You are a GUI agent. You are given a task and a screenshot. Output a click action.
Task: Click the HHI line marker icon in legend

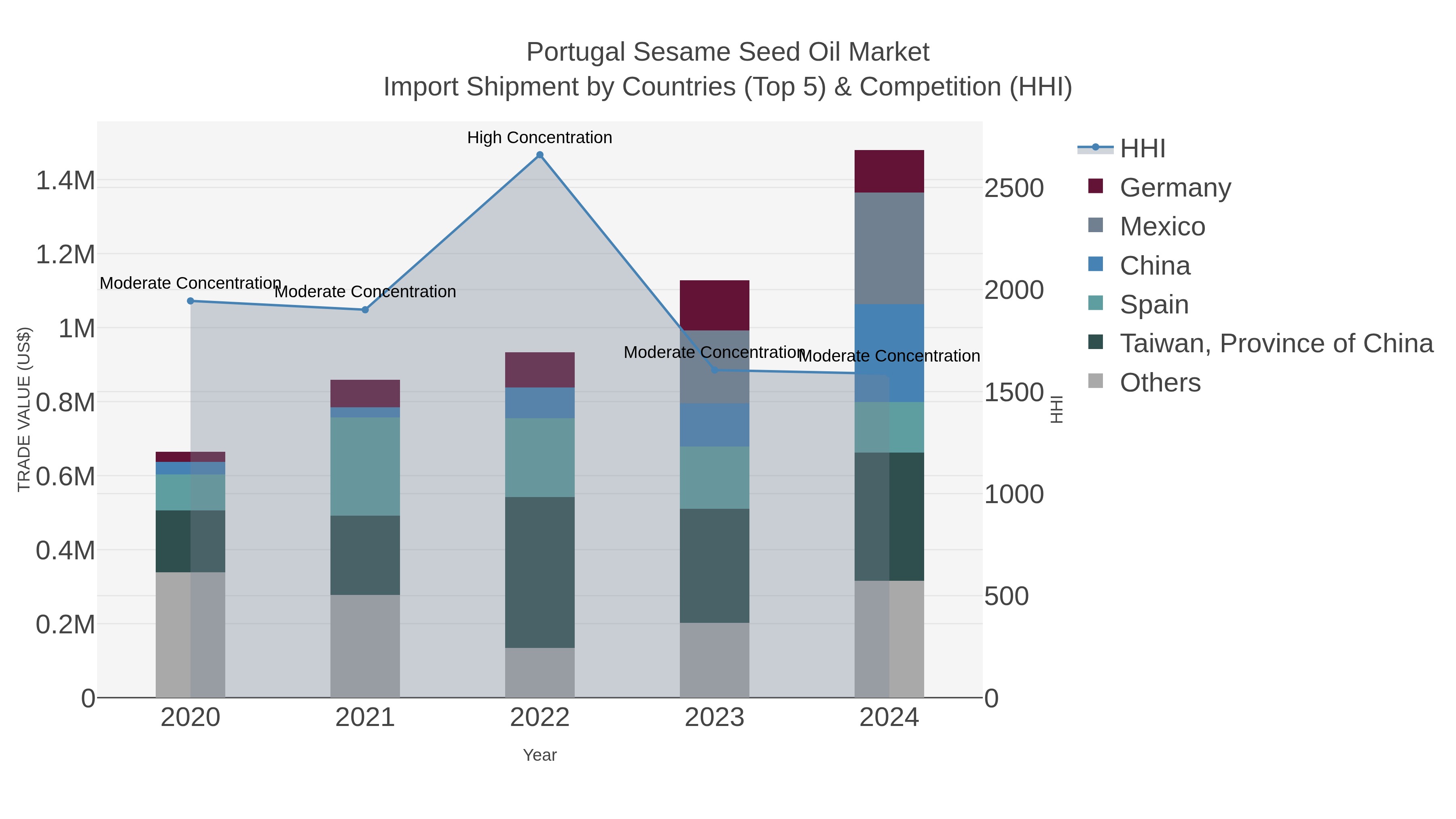click(x=1095, y=148)
